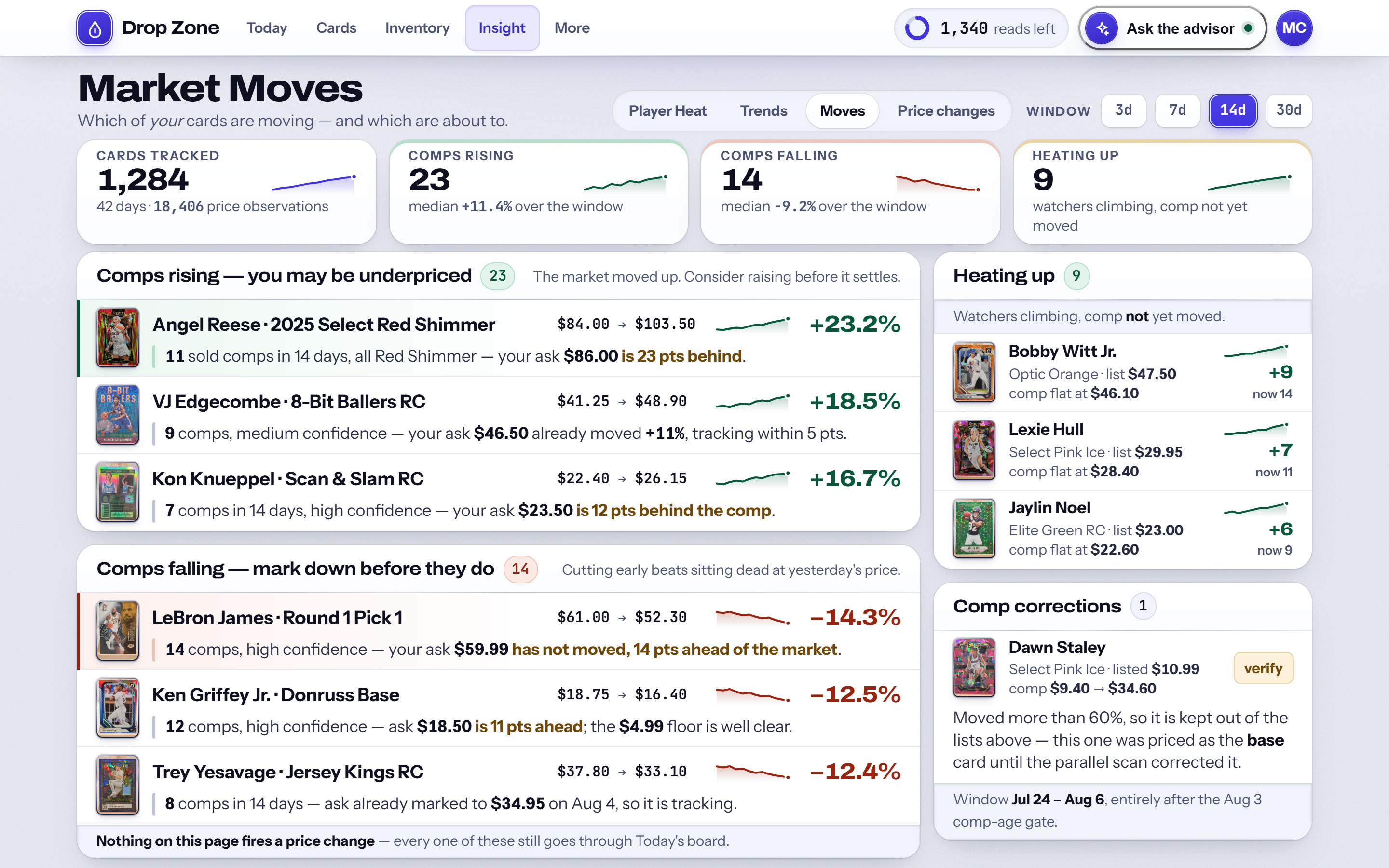Click the $61.00 → $52.30 price range
Screen dimensions: 1389x868
pyautogui.click(x=622, y=618)
